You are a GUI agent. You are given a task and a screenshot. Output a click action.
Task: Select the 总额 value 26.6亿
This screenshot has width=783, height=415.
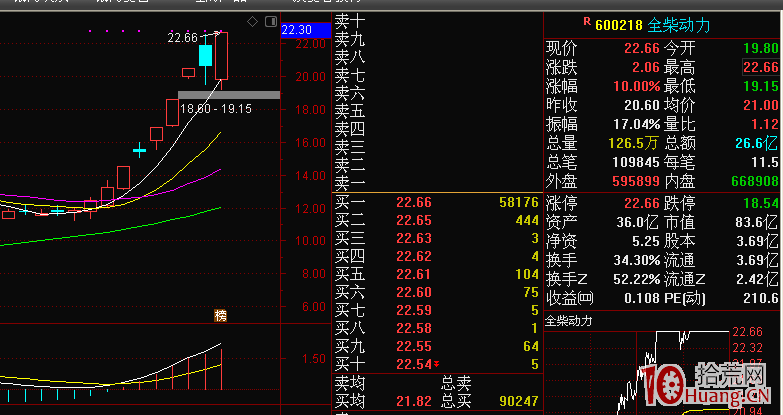pyautogui.click(x=756, y=143)
